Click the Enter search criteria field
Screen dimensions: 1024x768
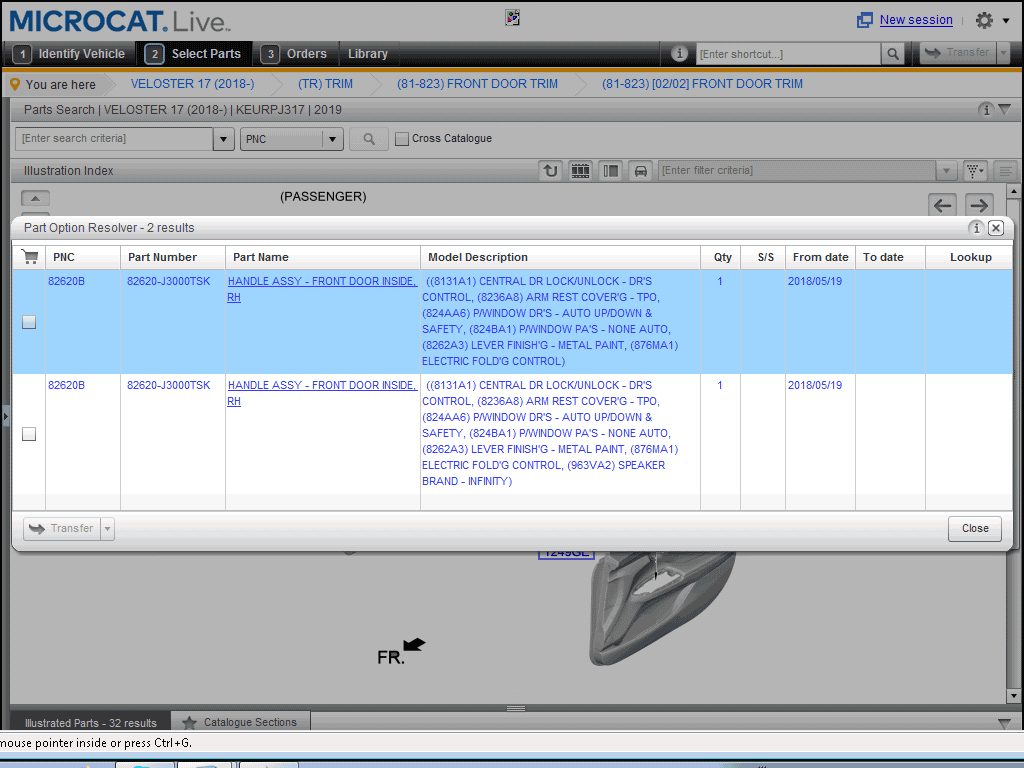pyautogui.click(x=115, y=138)
